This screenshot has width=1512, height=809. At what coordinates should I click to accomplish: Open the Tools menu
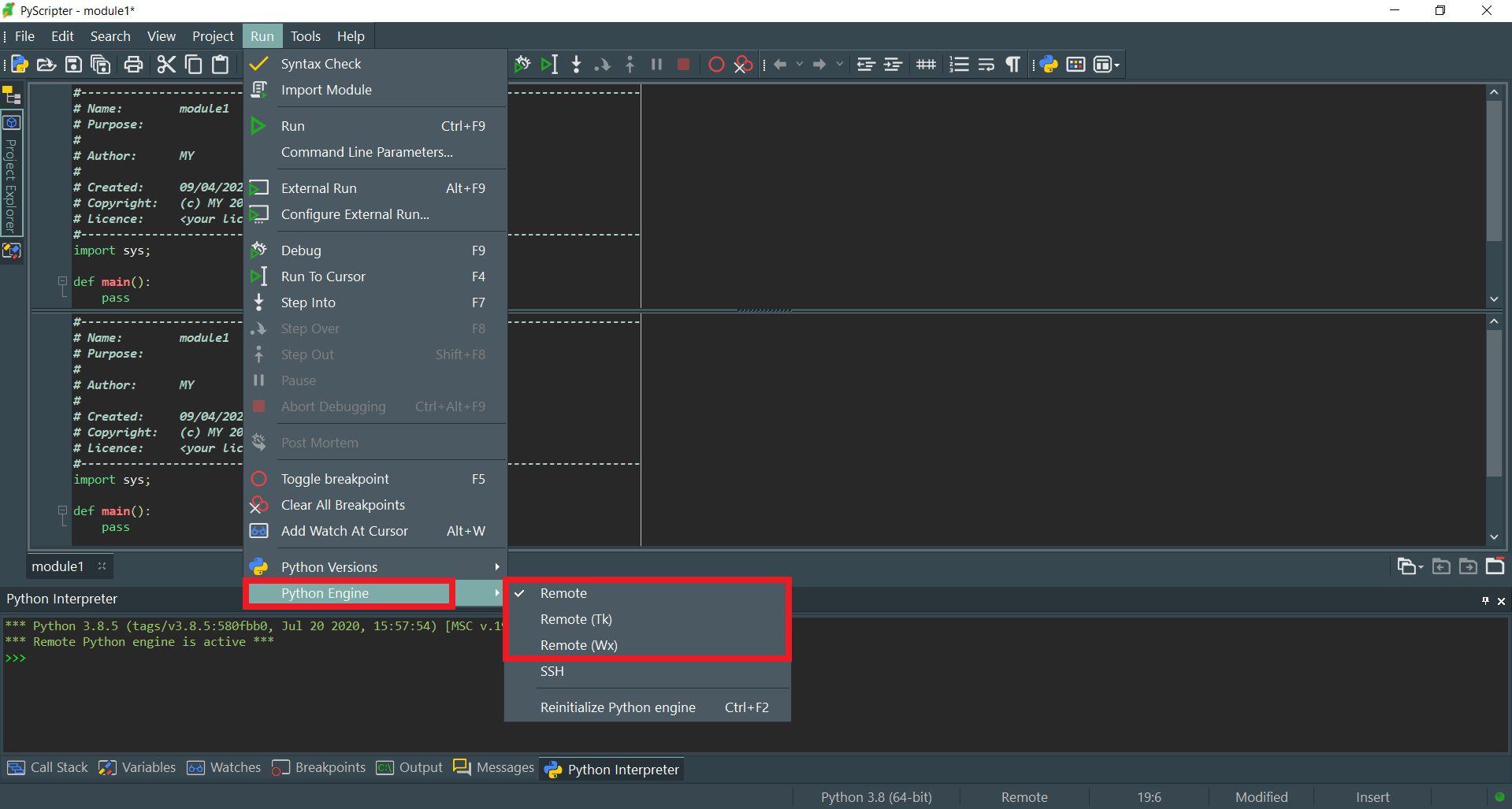pyautogui.click(x=306, y=36)
